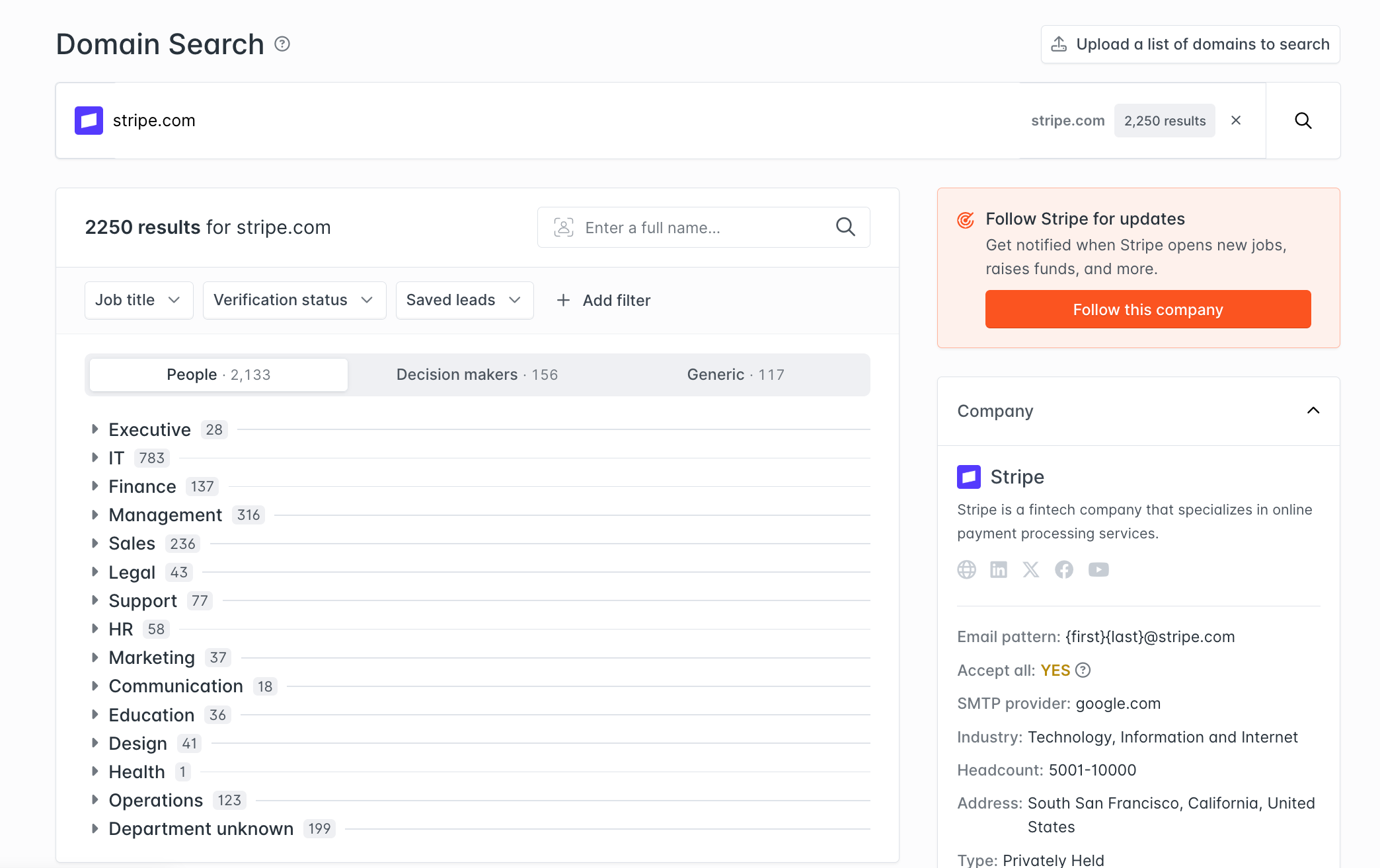Image resolution: width=1380 pixels, height=868 pixels.
Task: Expand the Design department group
Action: pyautogui.click(x=95, y=743)
